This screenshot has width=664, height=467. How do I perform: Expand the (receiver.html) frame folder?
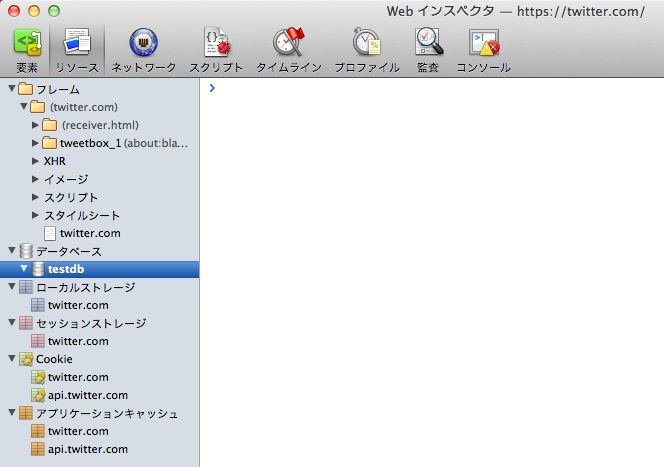(36, 125)
